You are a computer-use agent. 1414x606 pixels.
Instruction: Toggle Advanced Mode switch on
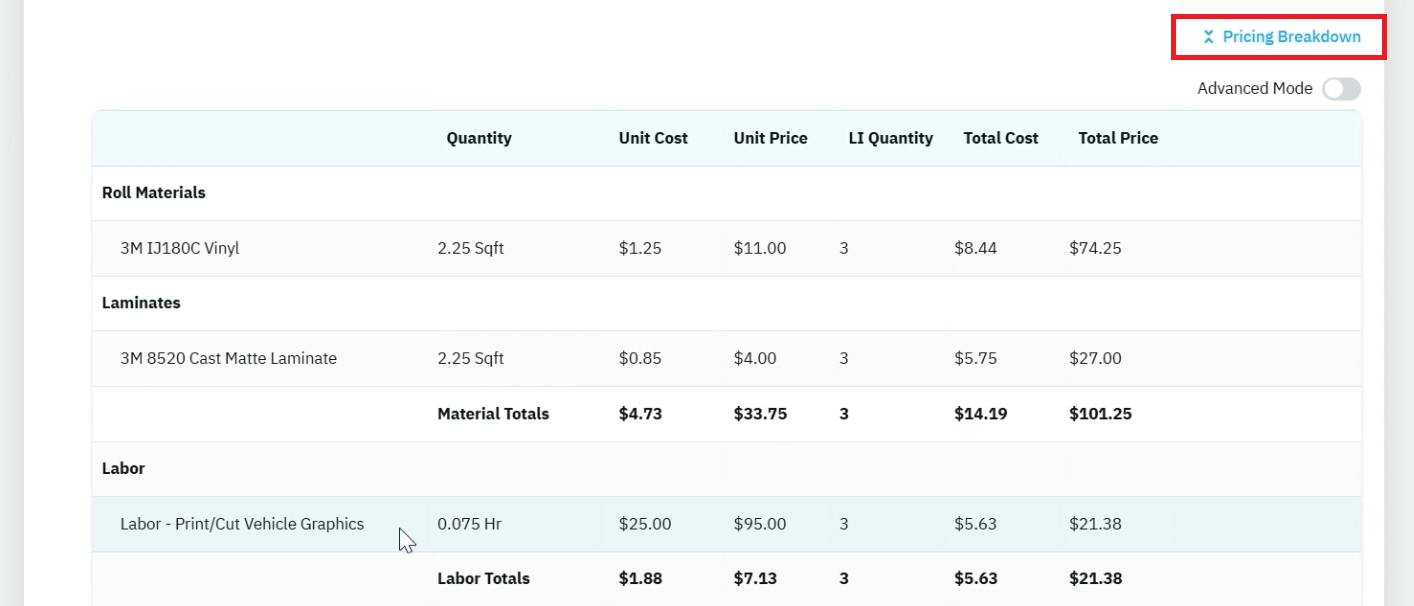click(x=1341, y=89)
